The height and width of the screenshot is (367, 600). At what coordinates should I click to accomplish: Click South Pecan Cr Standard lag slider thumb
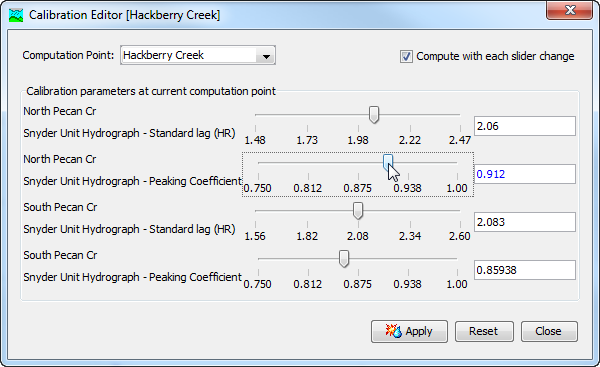click(358, 211)
